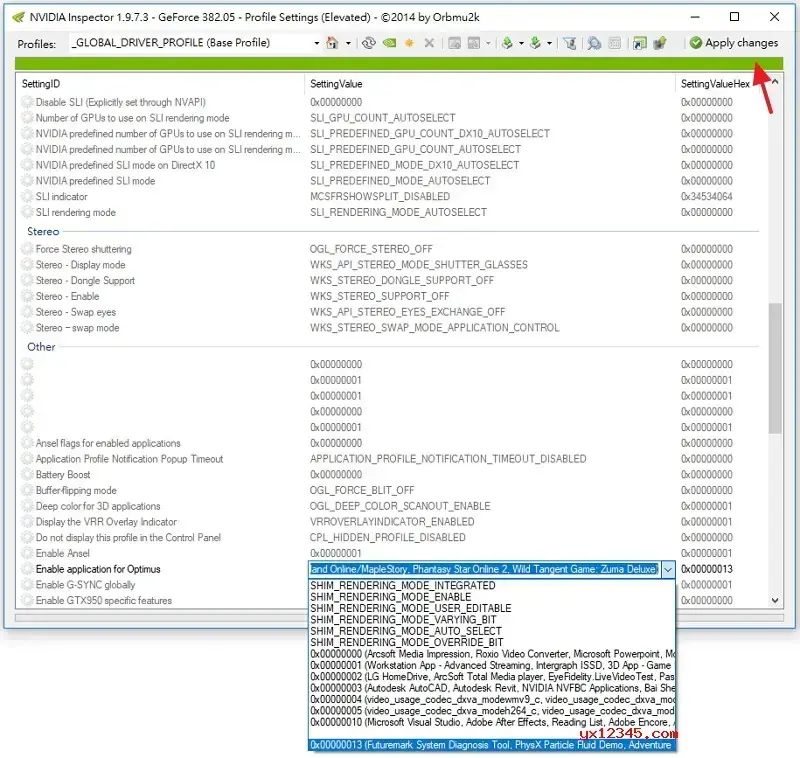
Task: Click the grey X delete profile icon
Action: tap(430, 43)
